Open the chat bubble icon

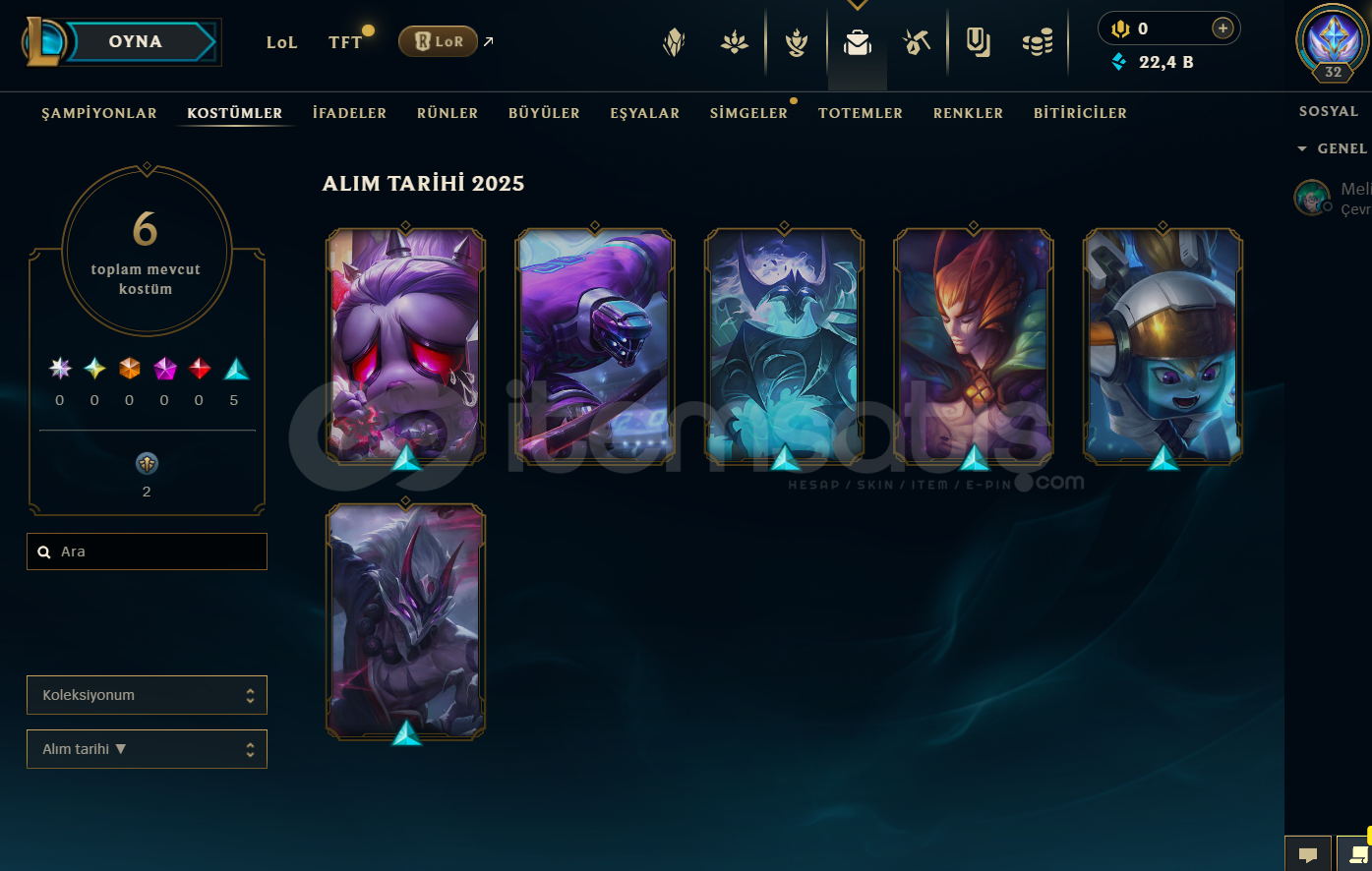click(1308, 853)
